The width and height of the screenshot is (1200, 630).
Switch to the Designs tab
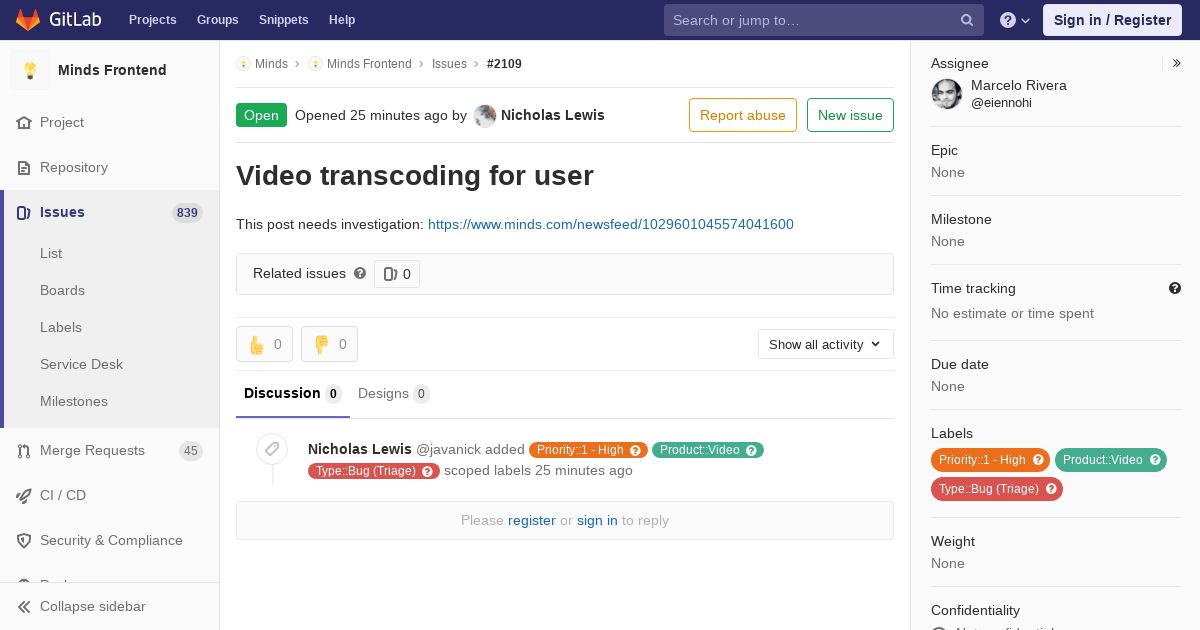393,393
